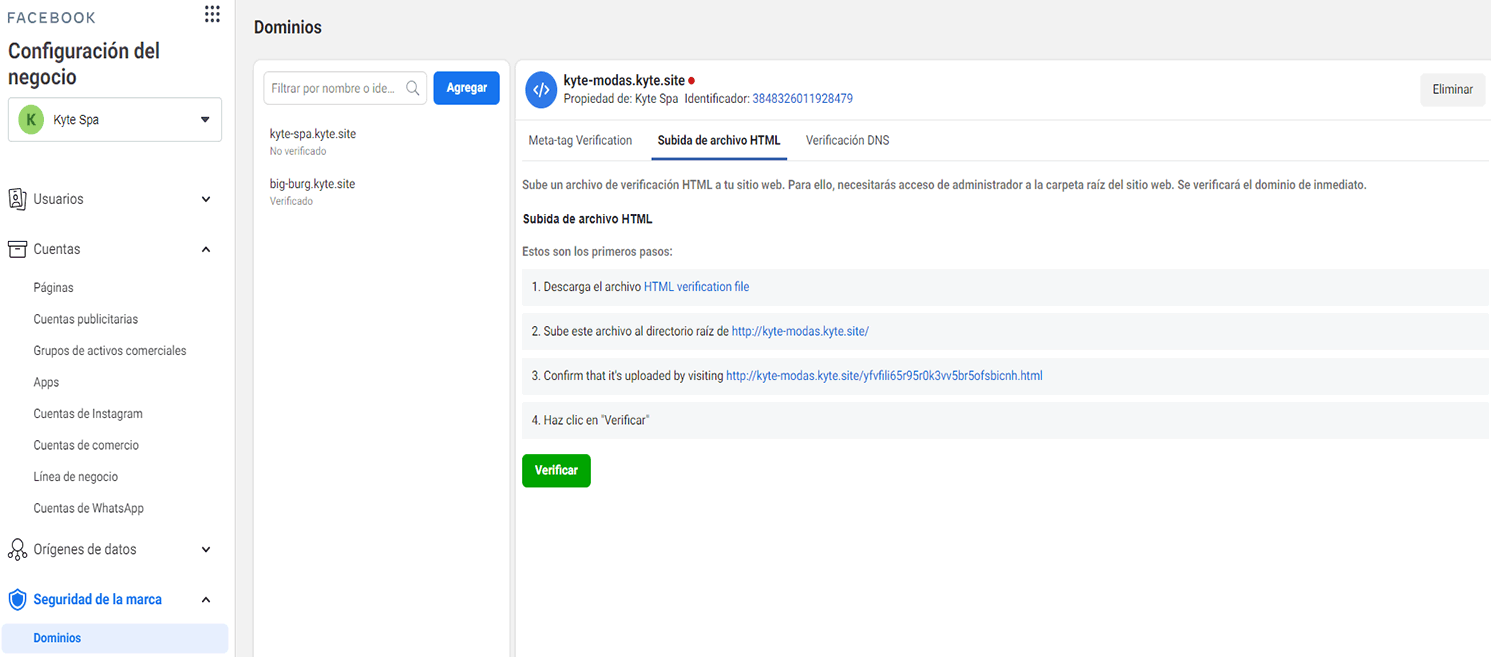Click the kyte-modas.kyte.site domain title
The width and height of the screenshot is (1491, 657).
point(624,80)
